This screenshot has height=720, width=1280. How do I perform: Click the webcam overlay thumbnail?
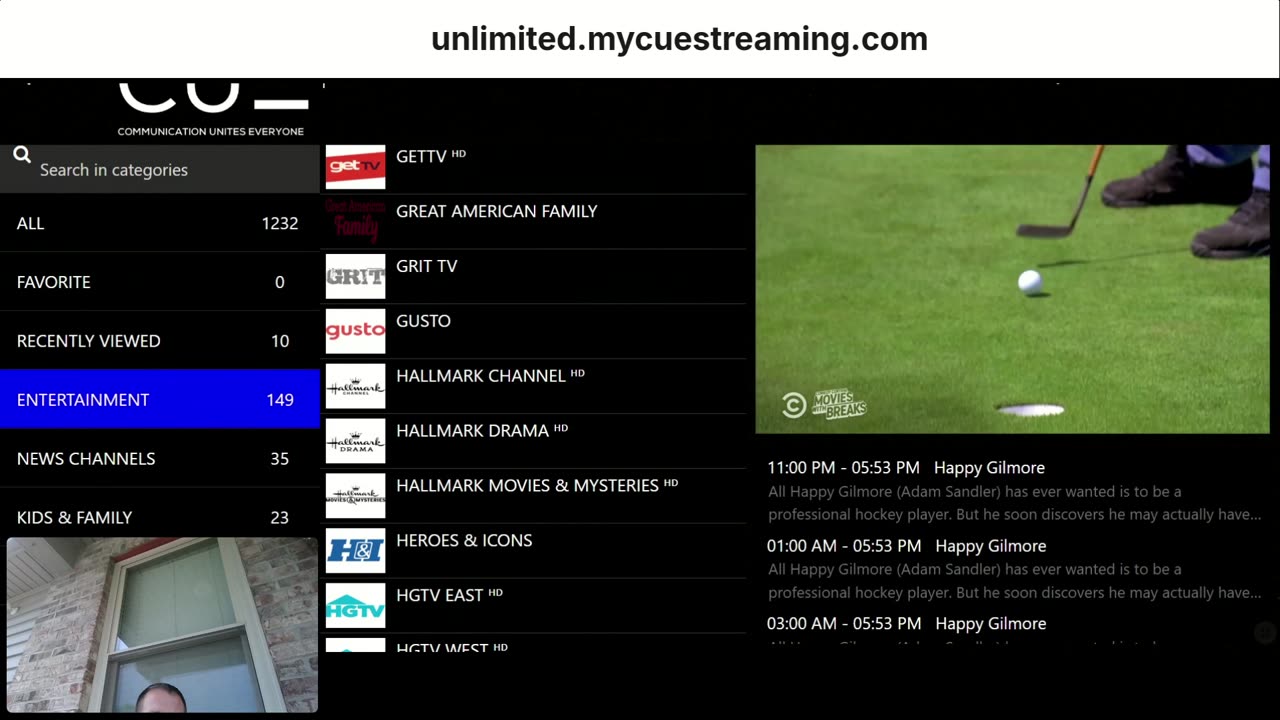162,625
